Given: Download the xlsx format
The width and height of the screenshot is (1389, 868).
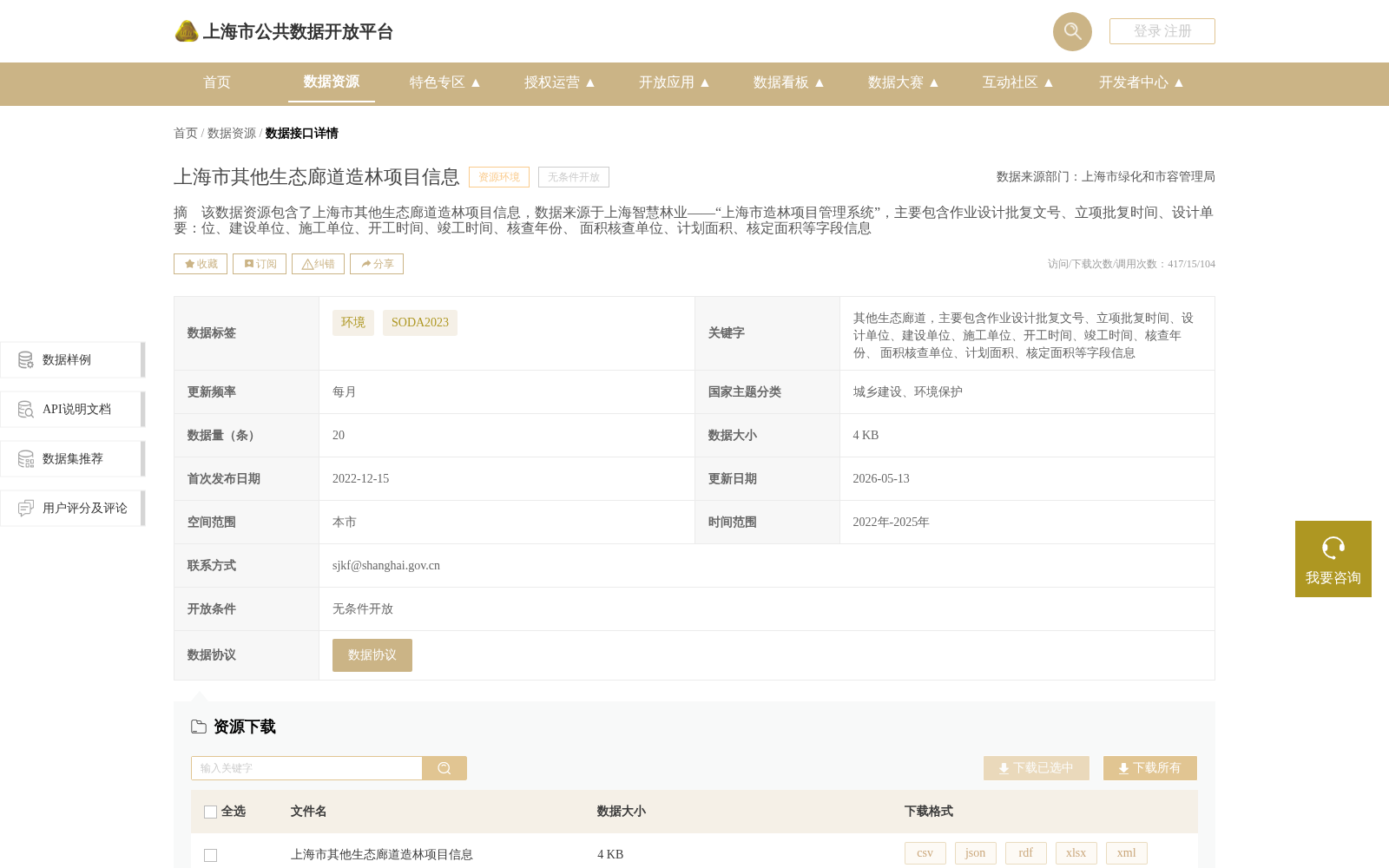Looking at the screenshot, I should tap(1076, 853).
